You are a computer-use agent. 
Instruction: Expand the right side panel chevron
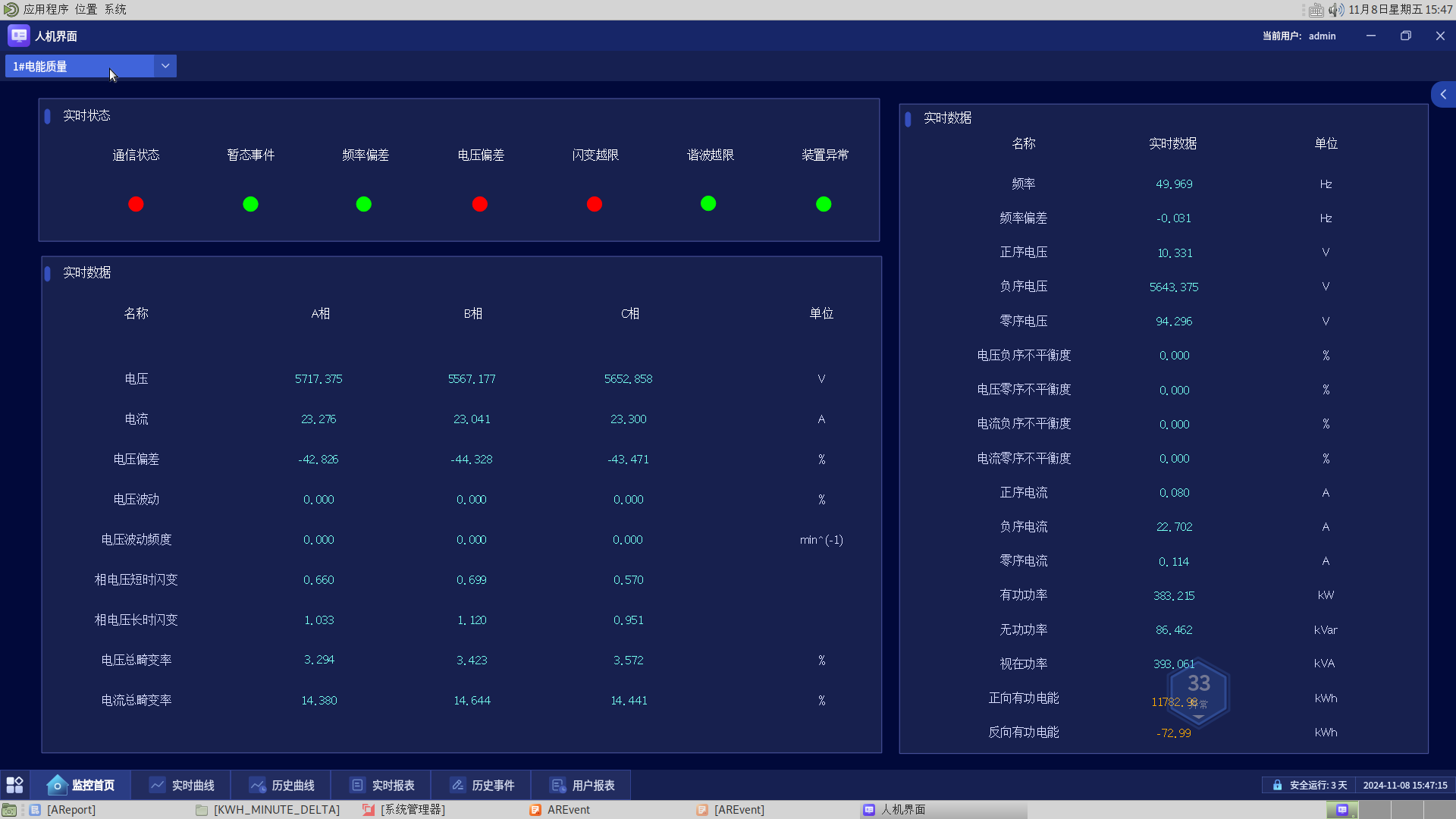point(1443,95)
